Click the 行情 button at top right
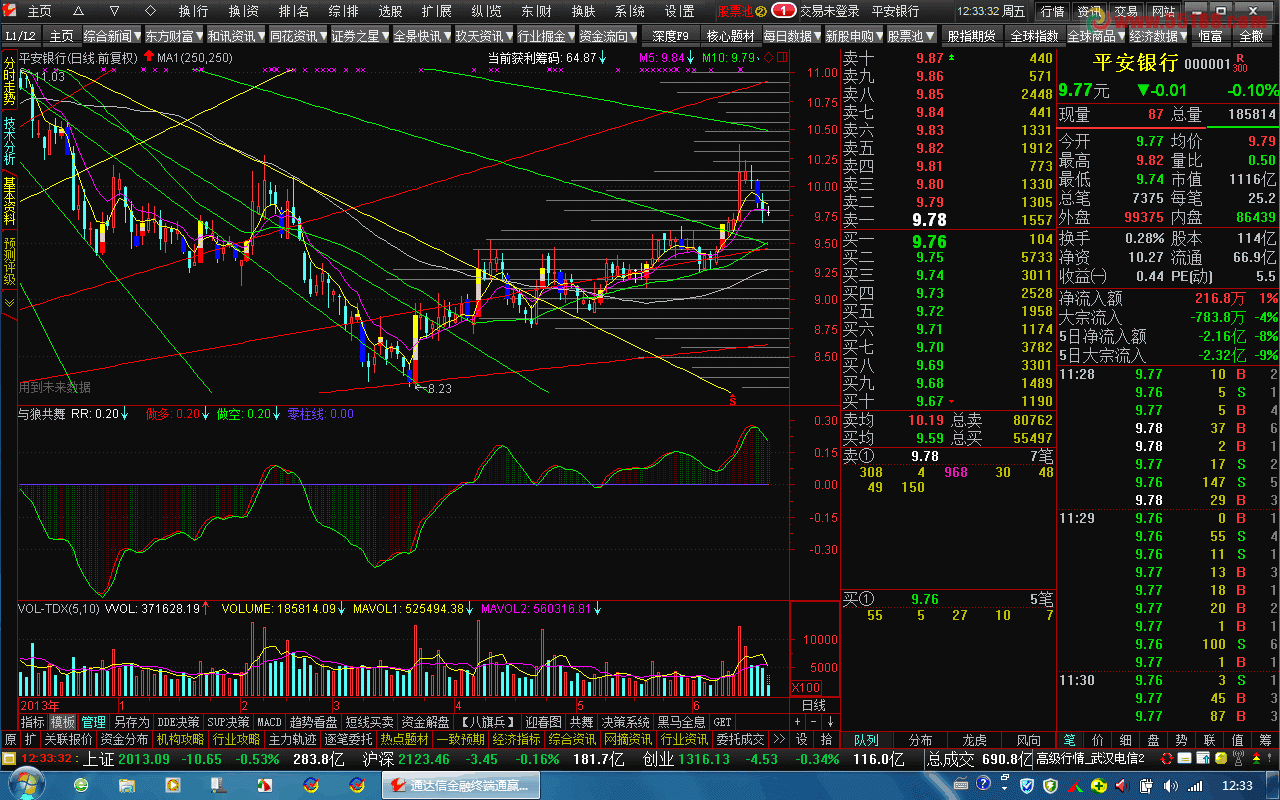 1053,11
